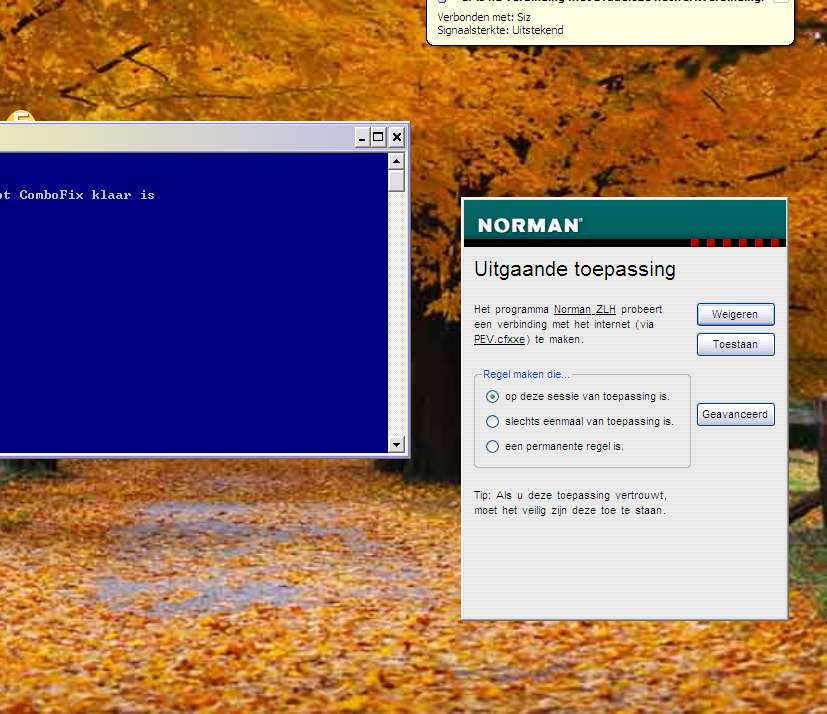827x714 pixels.
Task: Click the console vertical scrollbar thumb
Action: tap(397, 180)
